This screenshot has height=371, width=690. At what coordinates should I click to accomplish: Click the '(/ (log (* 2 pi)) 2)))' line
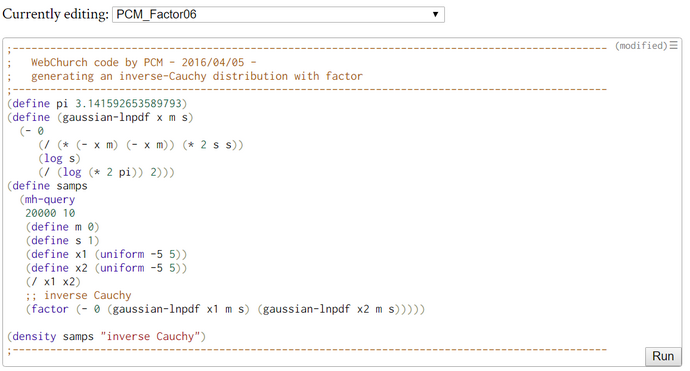click(106, 172)
